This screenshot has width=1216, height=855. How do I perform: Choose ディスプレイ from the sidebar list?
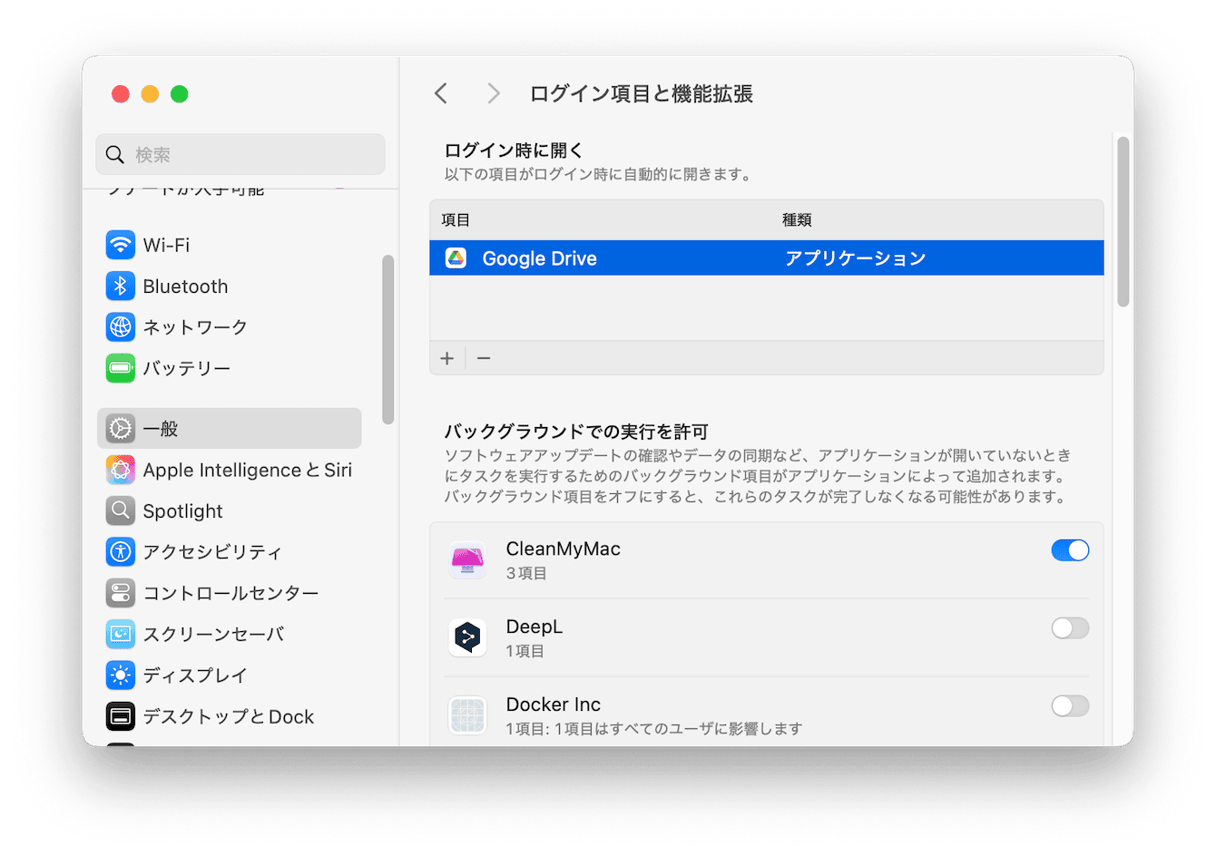[194, 675]
